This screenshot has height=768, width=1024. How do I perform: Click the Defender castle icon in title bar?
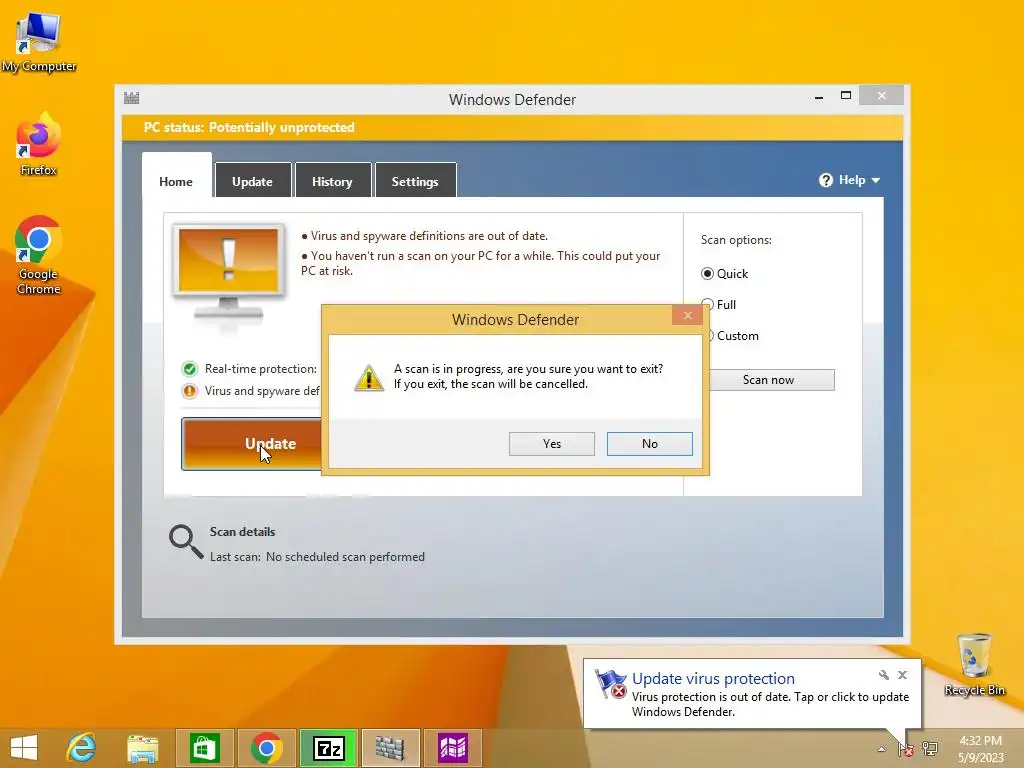pyautogui.click(x=131, y=98)
